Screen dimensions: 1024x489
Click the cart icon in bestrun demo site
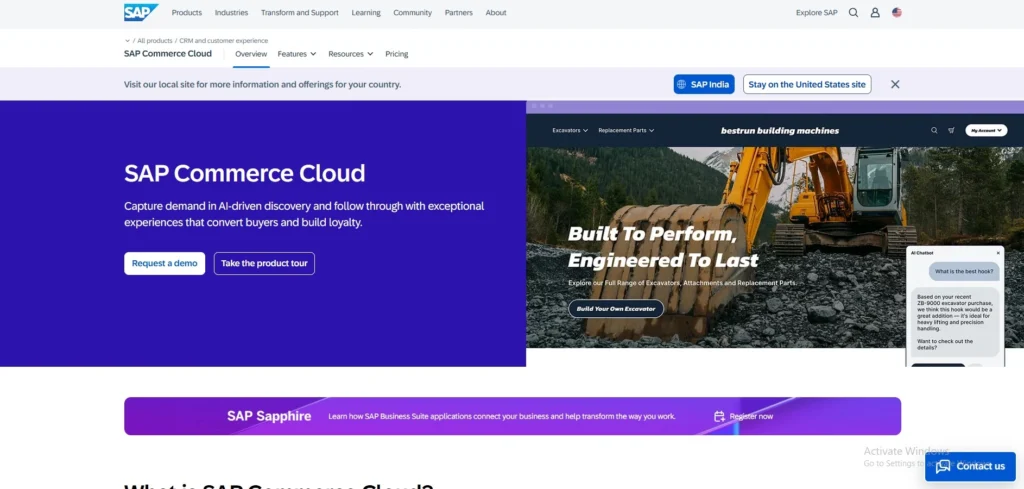pos(952,131)
